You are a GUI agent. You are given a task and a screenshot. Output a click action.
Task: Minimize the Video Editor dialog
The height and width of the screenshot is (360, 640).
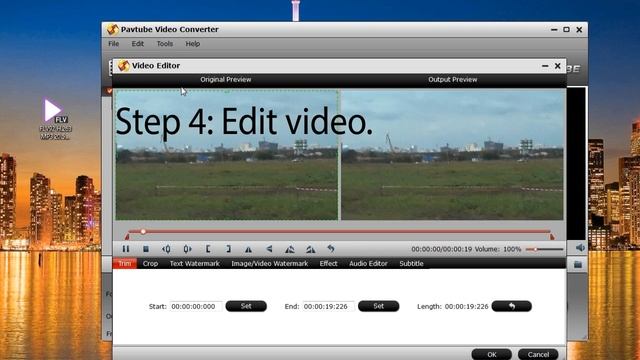point(545,66)
